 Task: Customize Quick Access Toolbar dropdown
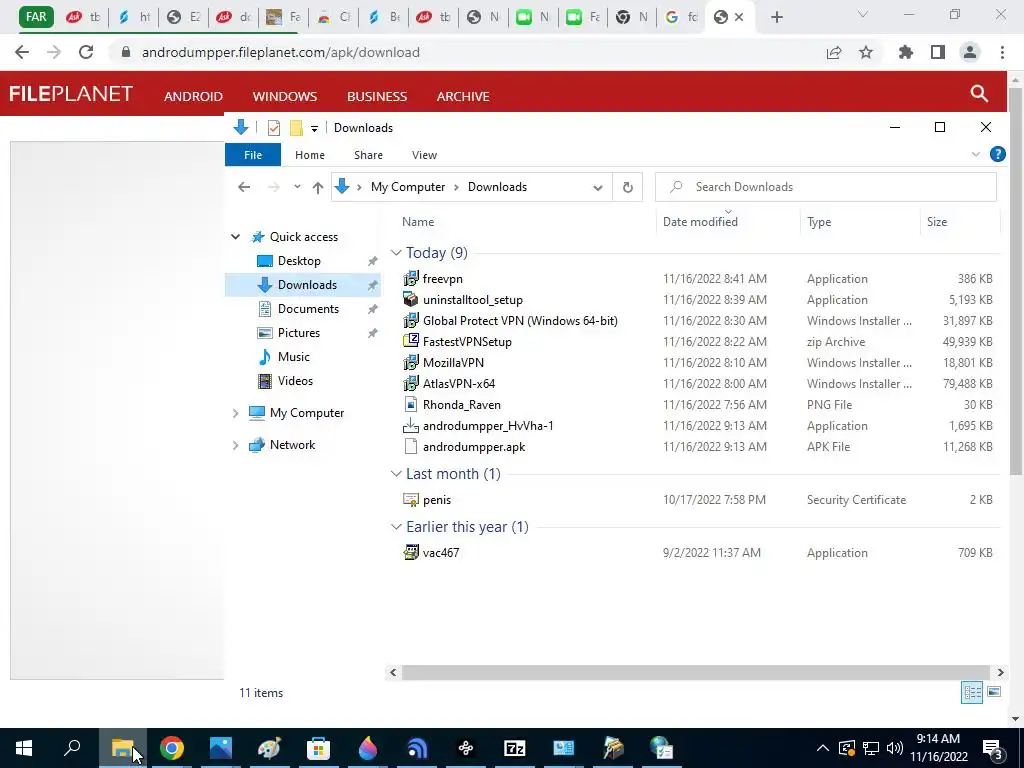pos(314,129)
